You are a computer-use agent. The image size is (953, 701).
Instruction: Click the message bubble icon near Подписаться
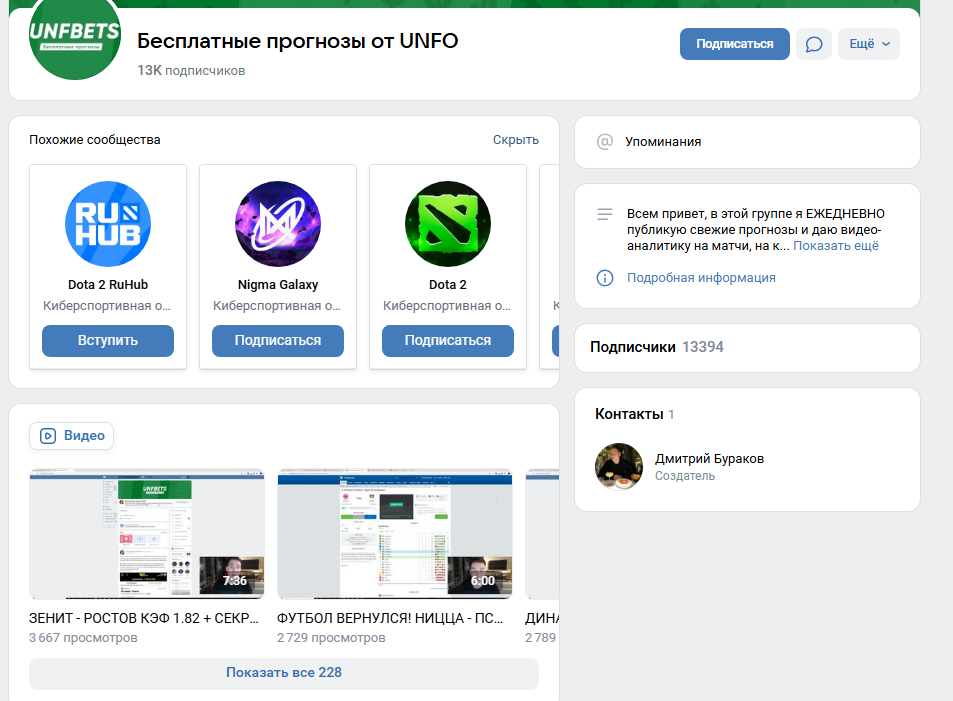point(813,44)
